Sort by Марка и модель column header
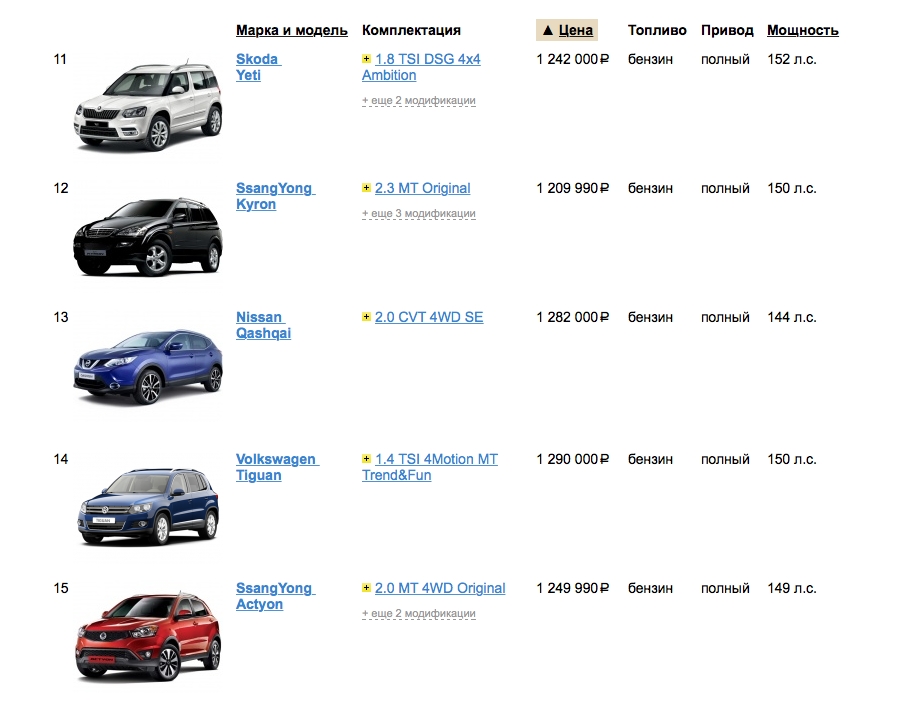This screenshot has width=920, height=721. coord(292,30)
